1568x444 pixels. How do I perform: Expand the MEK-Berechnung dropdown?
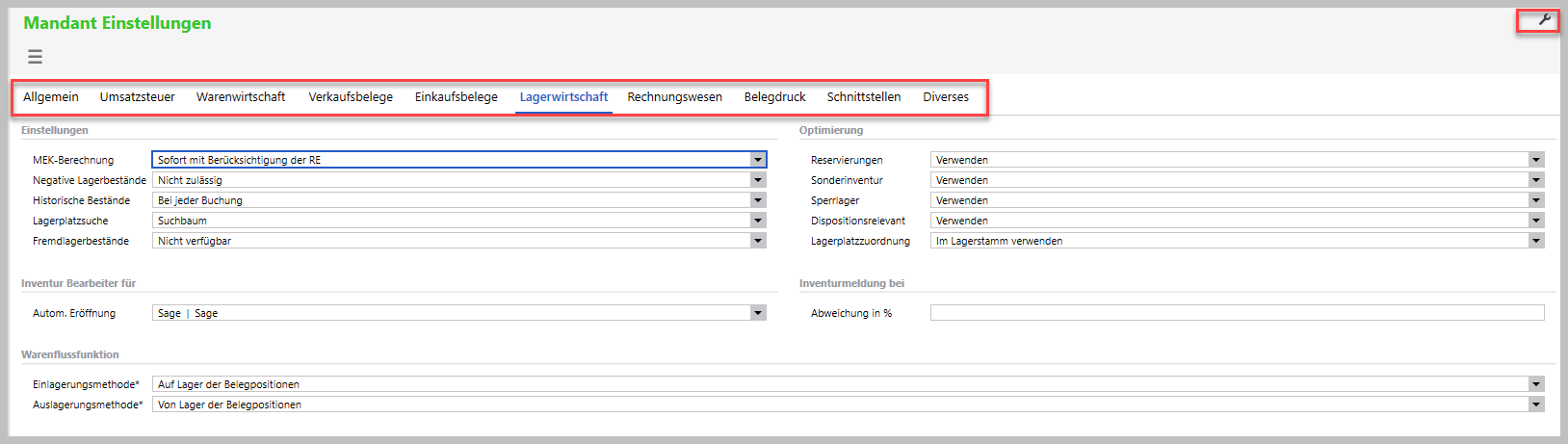(758, 160)
